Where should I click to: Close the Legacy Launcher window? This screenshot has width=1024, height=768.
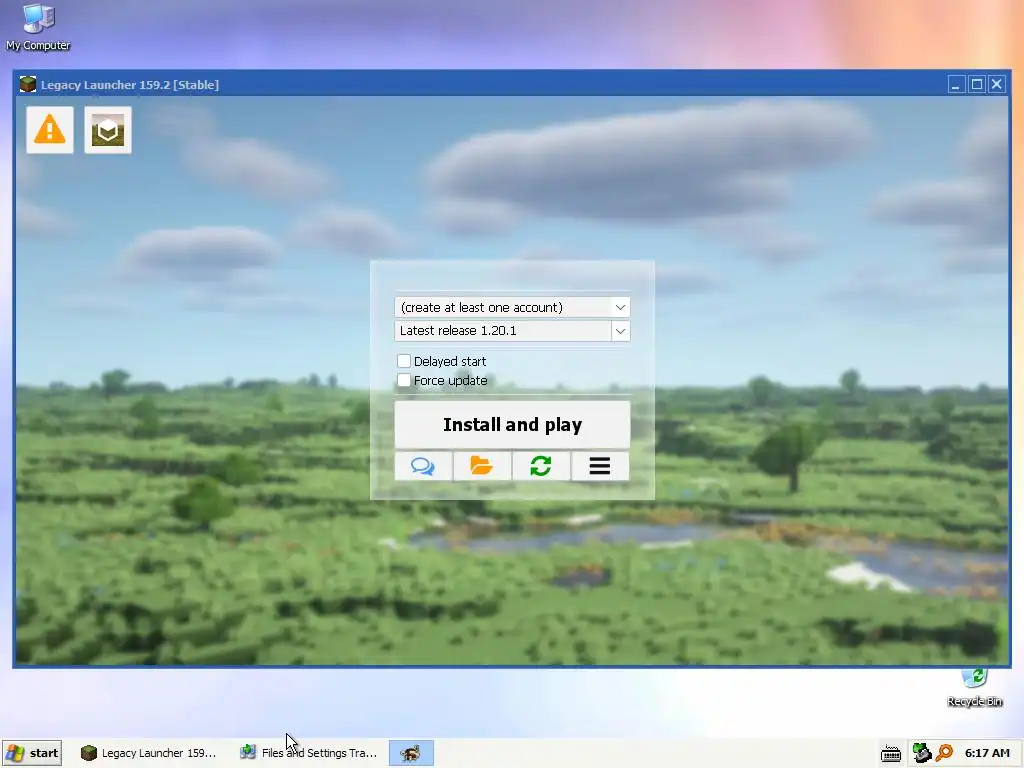coord(997,84)
